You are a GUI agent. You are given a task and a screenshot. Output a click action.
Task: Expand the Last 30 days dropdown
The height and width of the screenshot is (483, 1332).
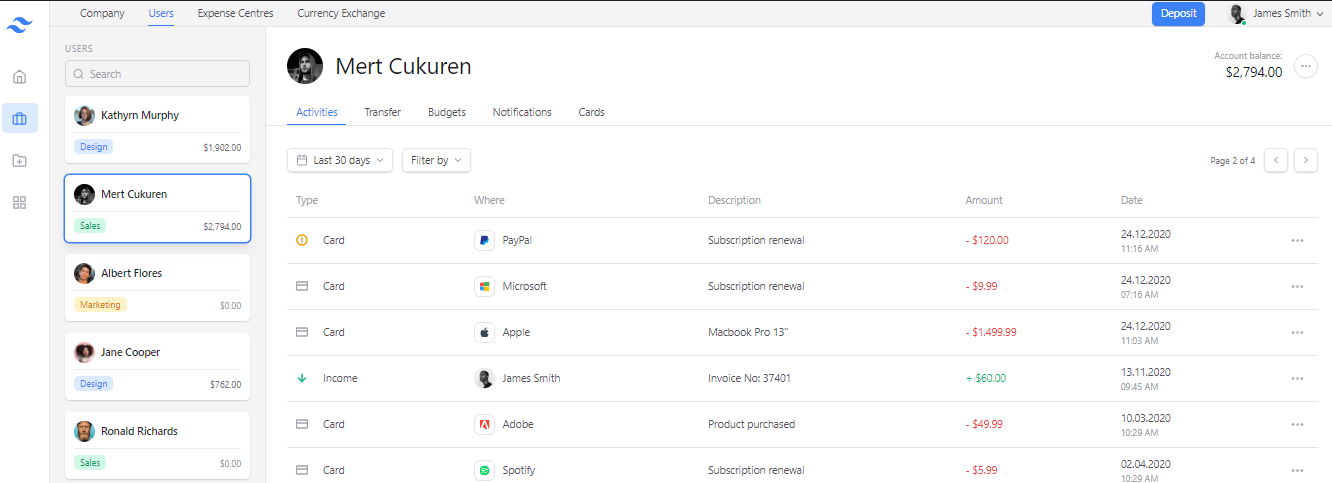[x=340, y=160]
